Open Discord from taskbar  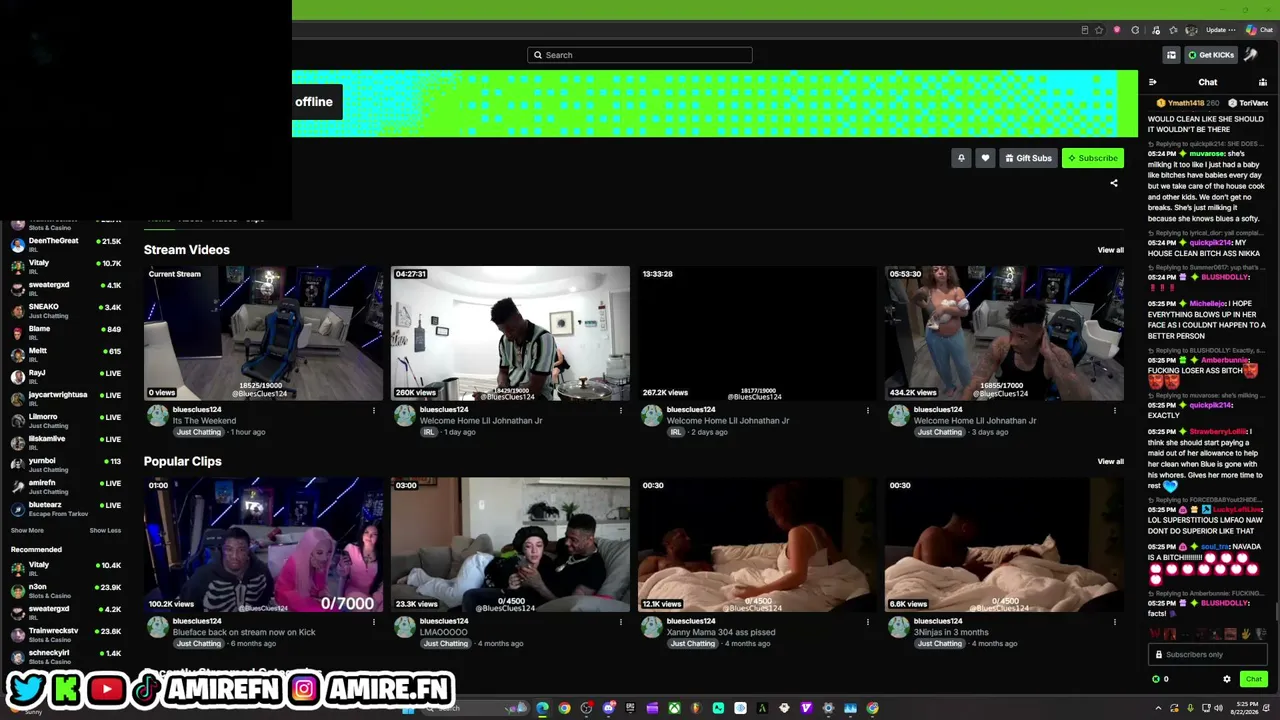[x=609, y=708]
